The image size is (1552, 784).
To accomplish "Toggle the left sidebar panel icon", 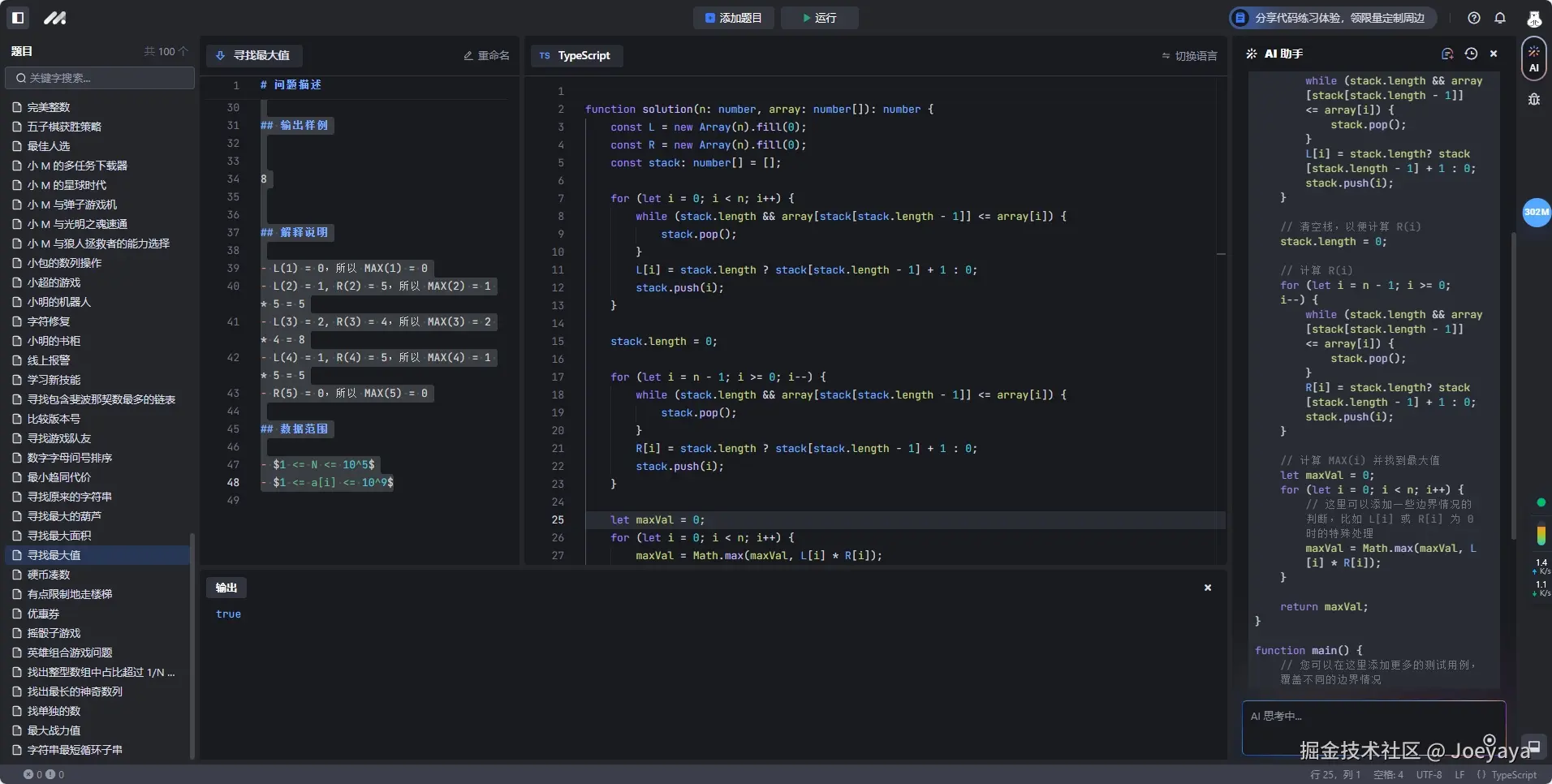I will pyautogui.click(x=18, y=17).
